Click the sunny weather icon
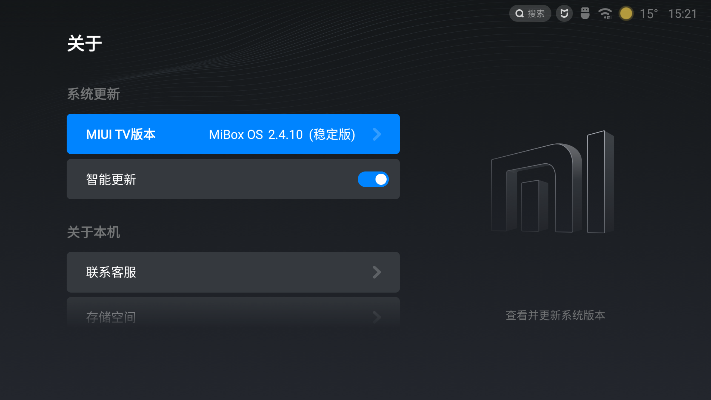711x400 pixels. pyautogui.click(x=626, y=14)
